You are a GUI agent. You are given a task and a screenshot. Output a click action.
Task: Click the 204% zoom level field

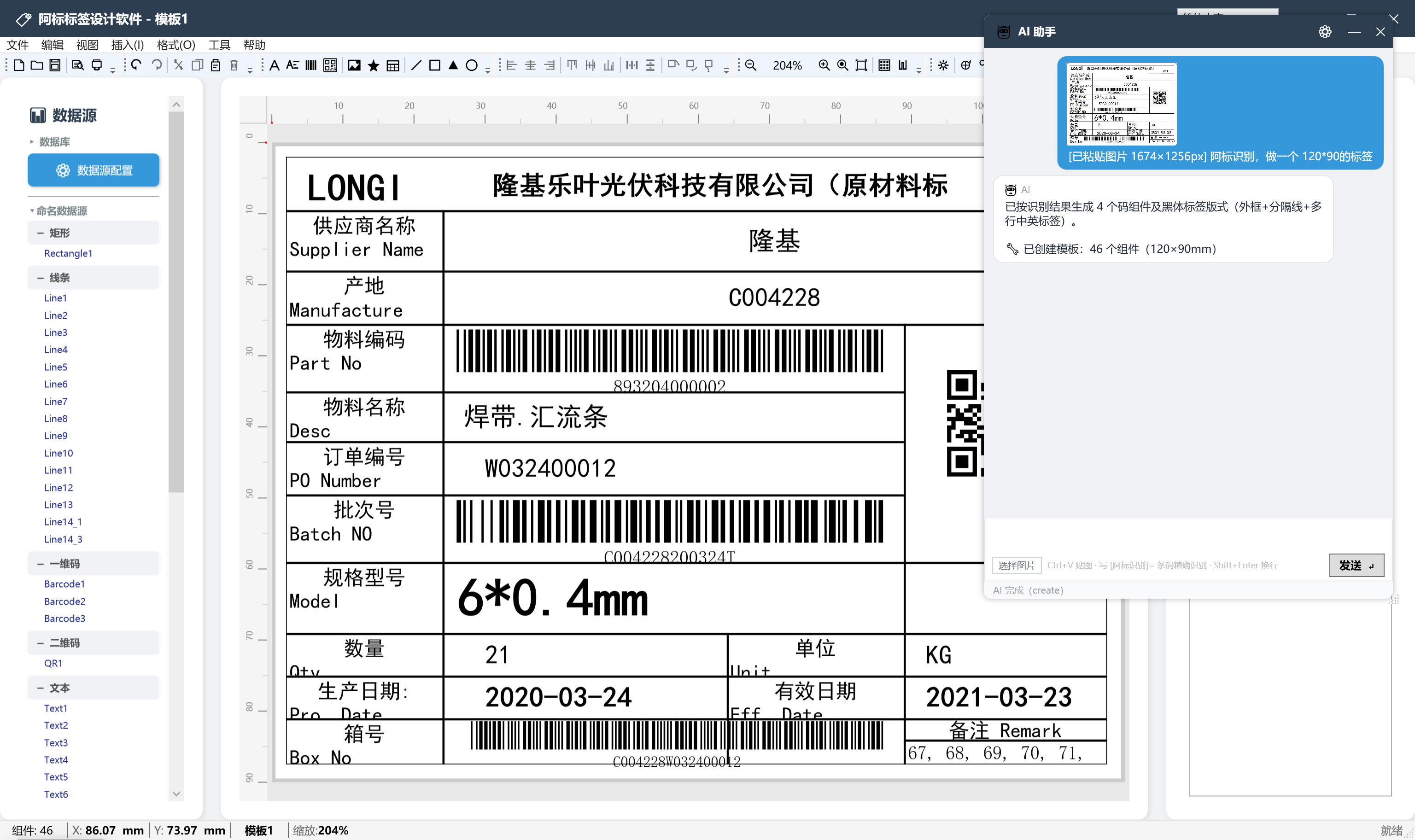[x=787, y=65]
